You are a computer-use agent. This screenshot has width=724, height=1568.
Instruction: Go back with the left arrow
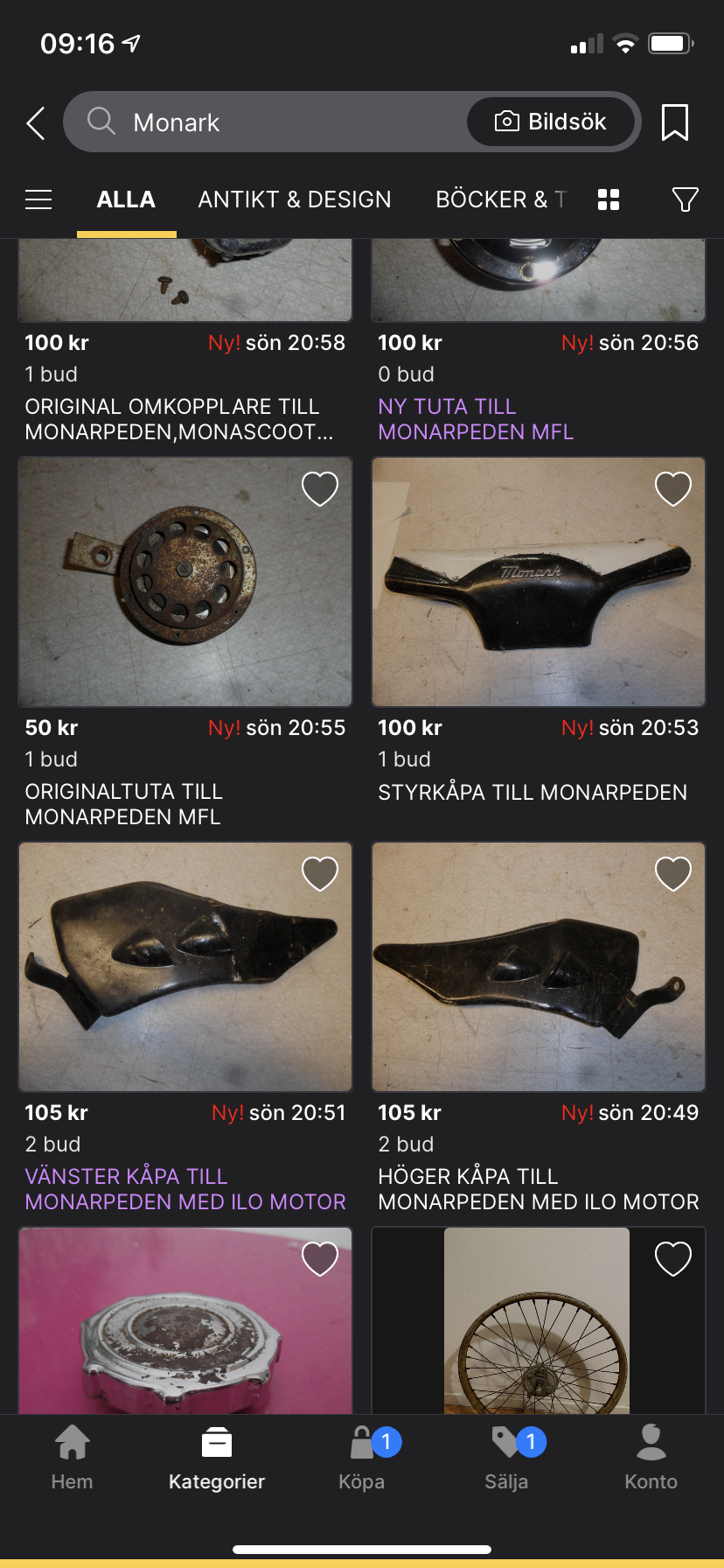point(36,123)
